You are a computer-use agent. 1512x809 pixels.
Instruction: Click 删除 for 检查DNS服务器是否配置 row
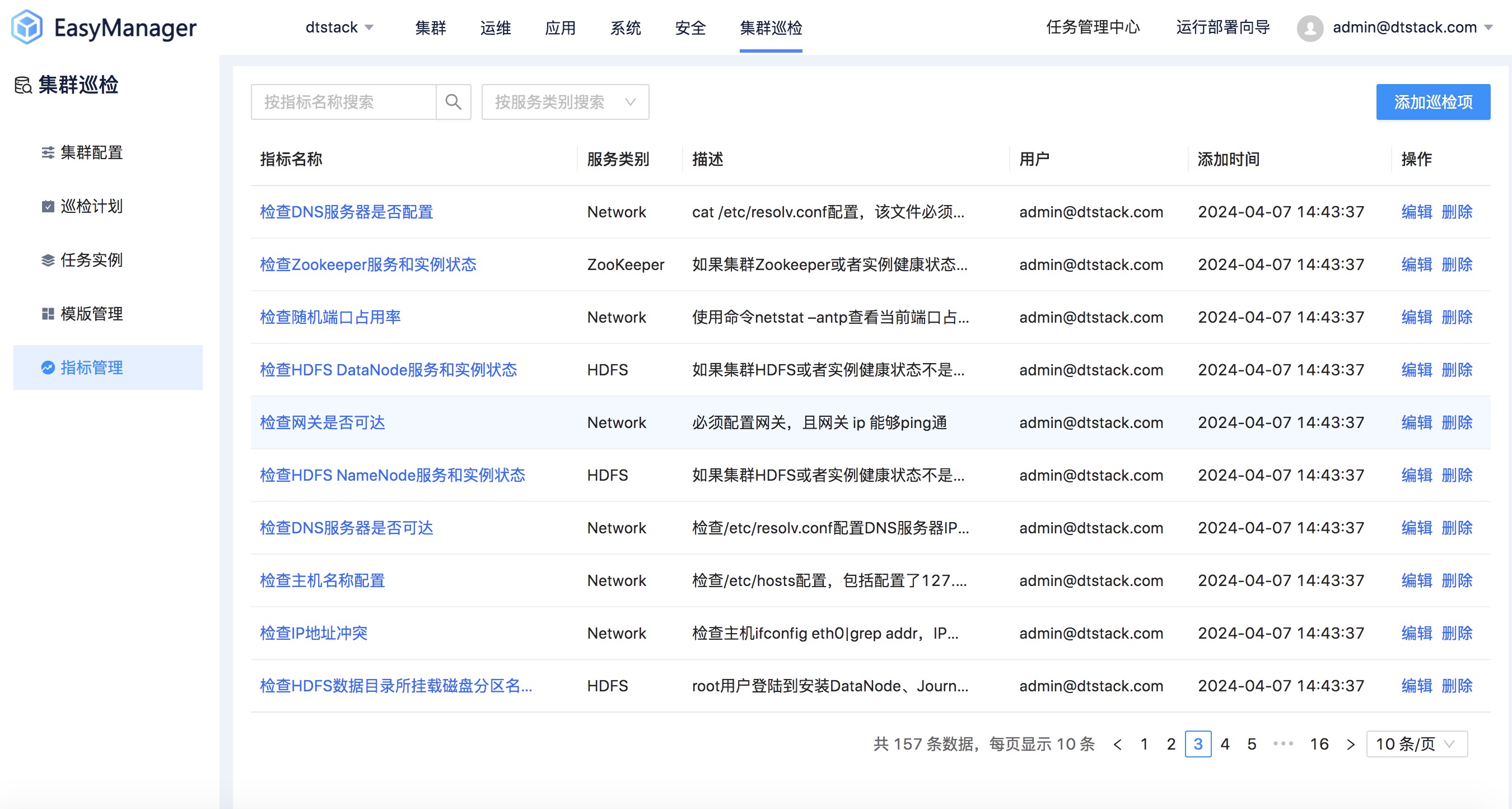(x=1457, y=212)
